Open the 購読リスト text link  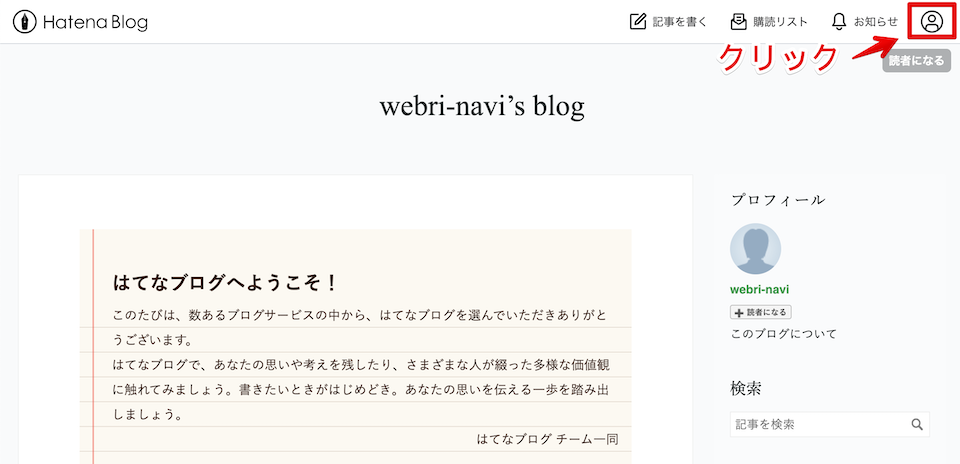pyautogui.click(x=781, y=22)
